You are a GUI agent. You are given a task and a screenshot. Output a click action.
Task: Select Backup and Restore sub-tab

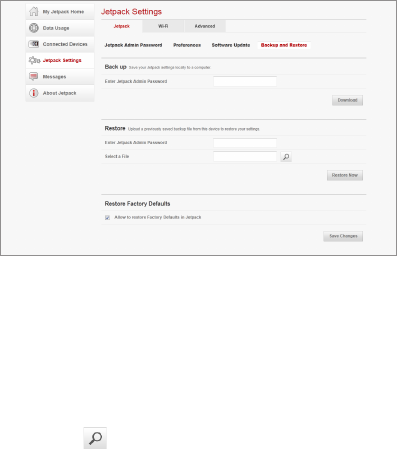pyautogui.click(x=284, y=45)
